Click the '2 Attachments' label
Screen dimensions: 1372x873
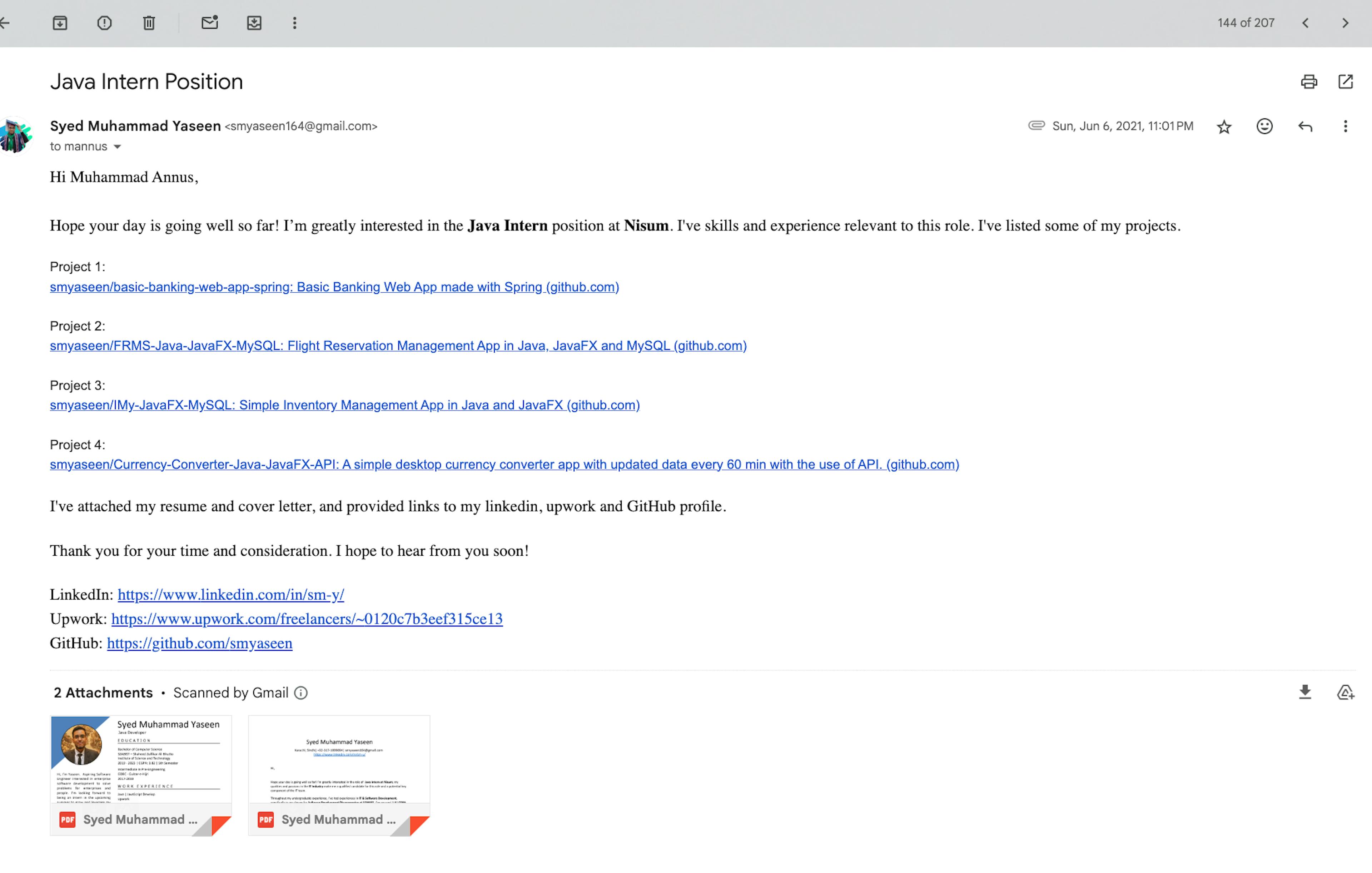point(103,693)
